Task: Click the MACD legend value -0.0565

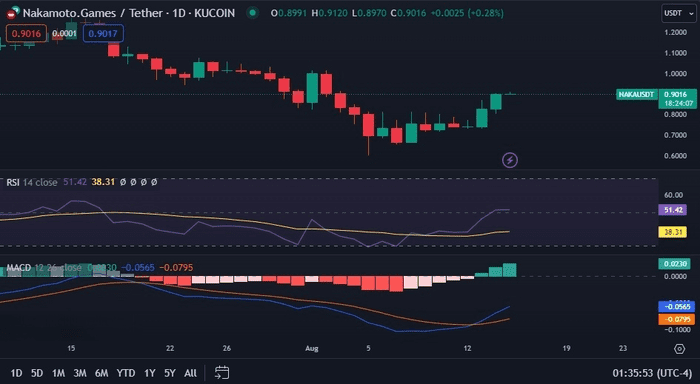Action: [138, 267]
